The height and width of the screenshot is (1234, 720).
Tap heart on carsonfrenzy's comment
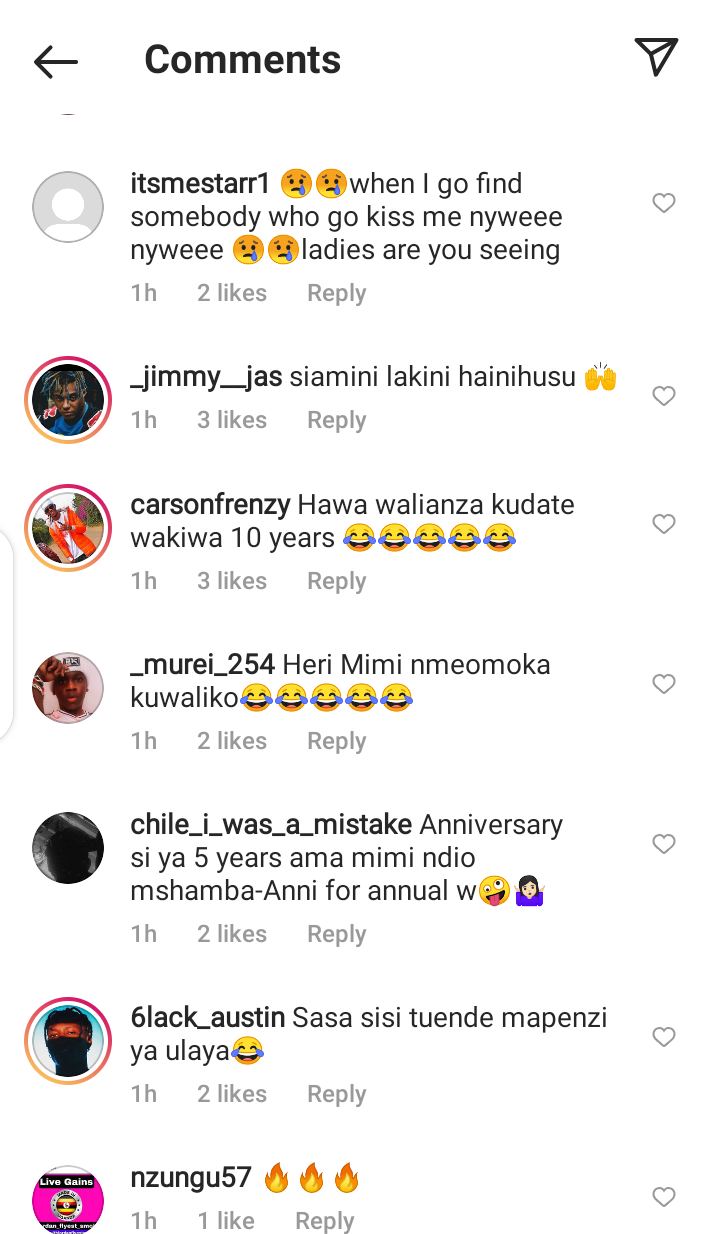664,524
